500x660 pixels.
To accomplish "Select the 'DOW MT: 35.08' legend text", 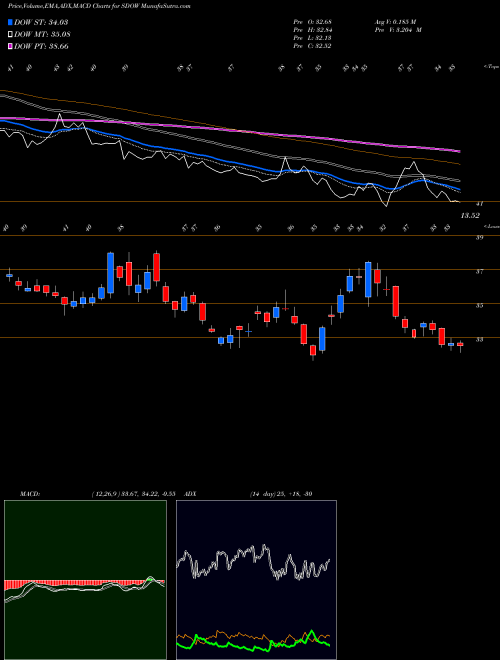I will (42, 34).
